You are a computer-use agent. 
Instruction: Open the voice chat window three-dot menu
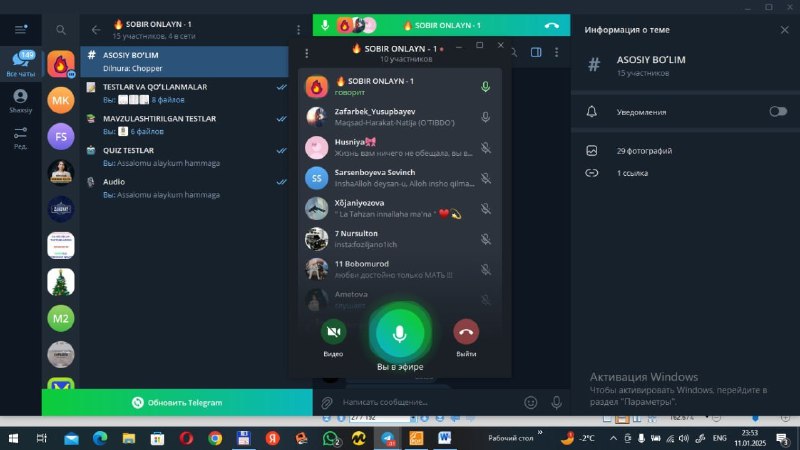click(x=307, y=53)
